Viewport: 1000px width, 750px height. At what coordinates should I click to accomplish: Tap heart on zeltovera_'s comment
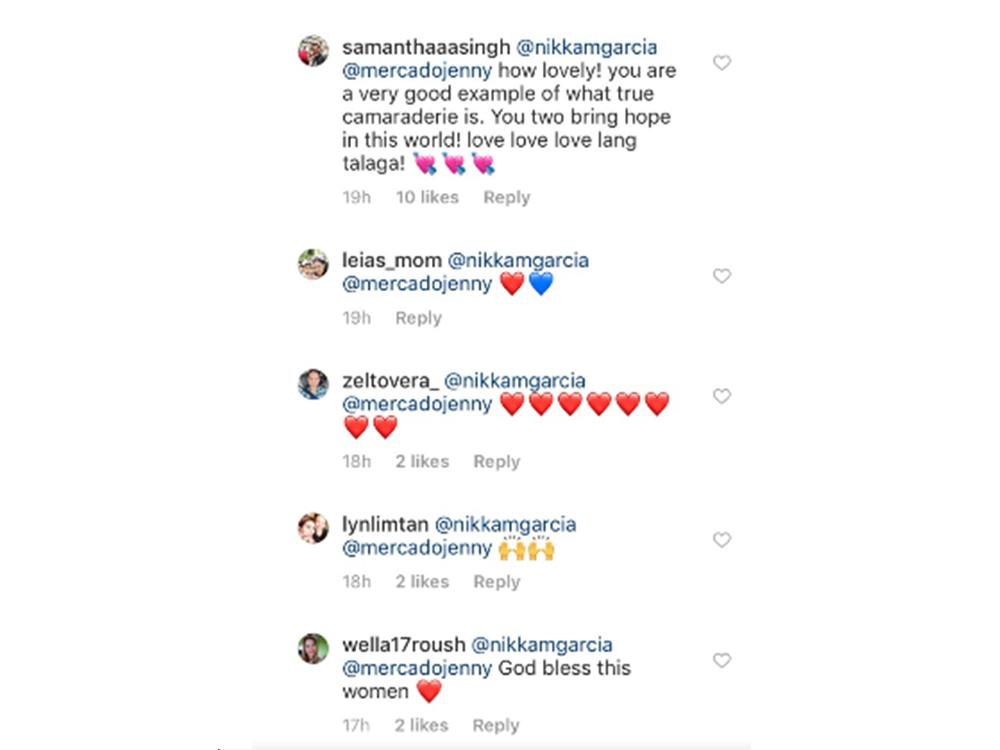coord(721,397)
